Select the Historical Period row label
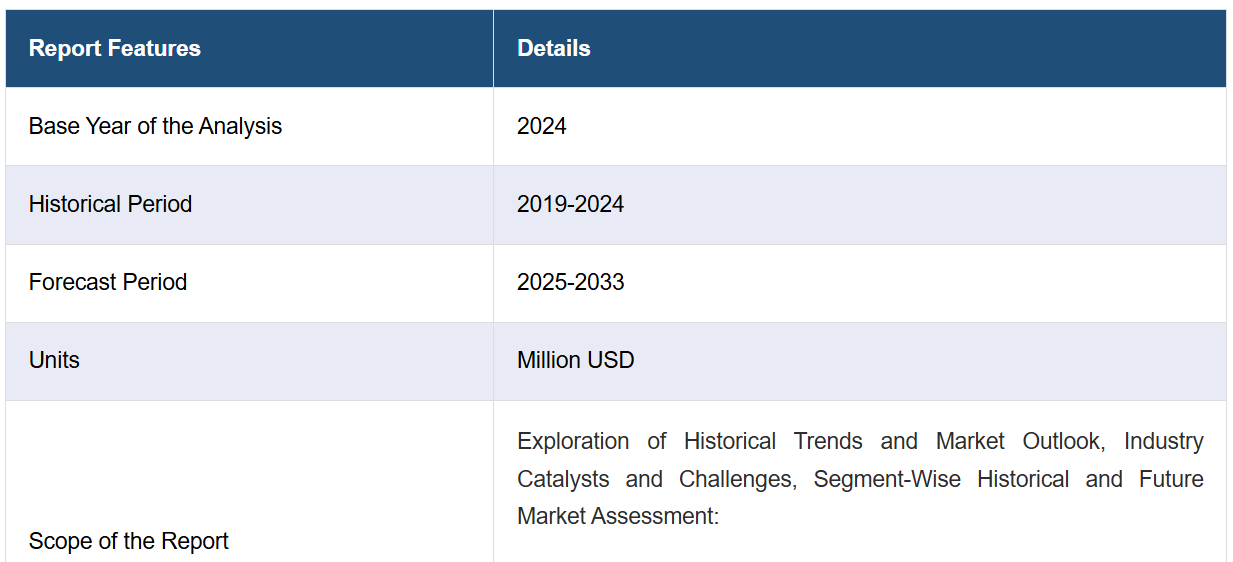 point(110,204)
